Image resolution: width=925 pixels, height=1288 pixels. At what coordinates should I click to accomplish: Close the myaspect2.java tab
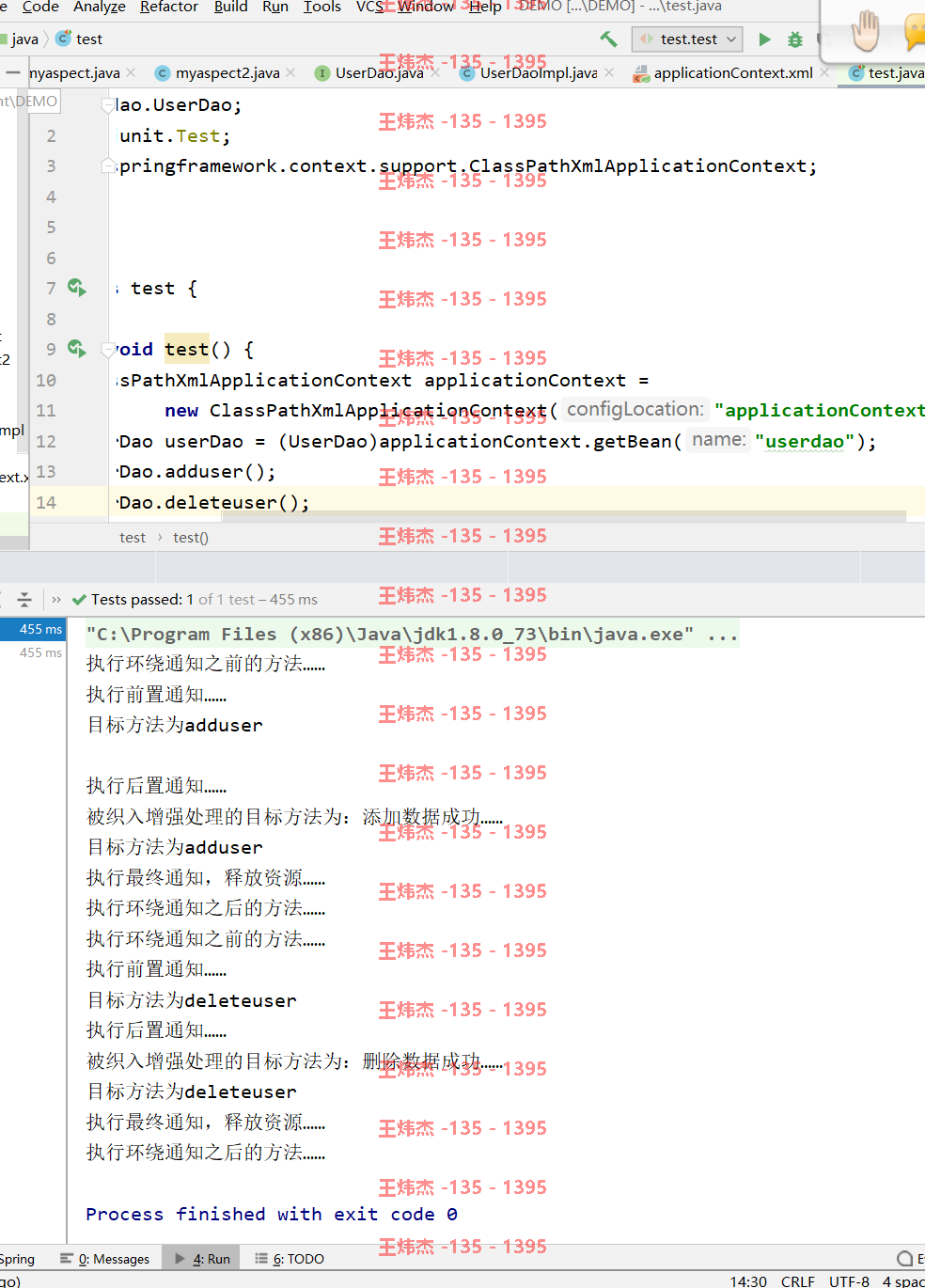point(291,72)
